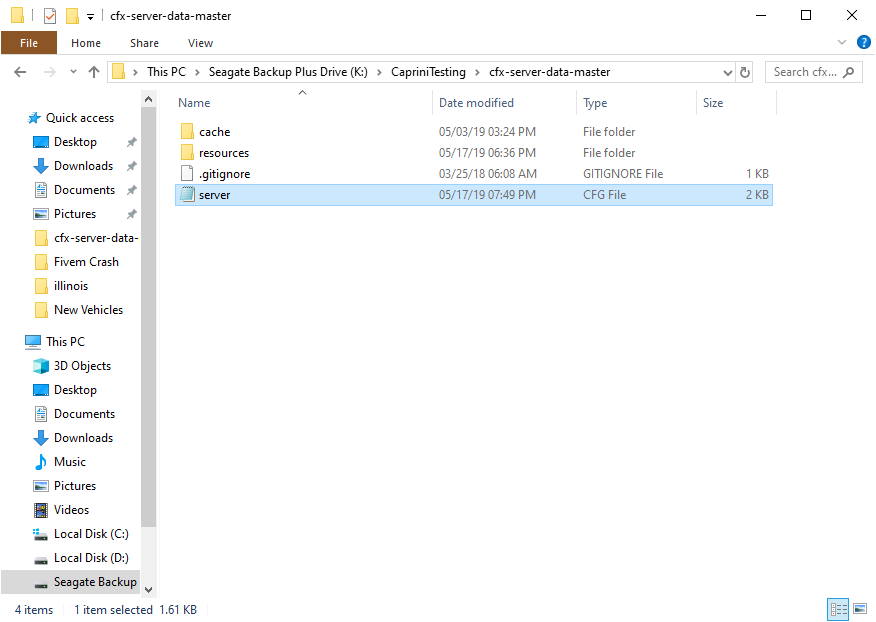Open the File ribbon tab
The width and height of the screenshot is (876, 622).
click(29, 43)
